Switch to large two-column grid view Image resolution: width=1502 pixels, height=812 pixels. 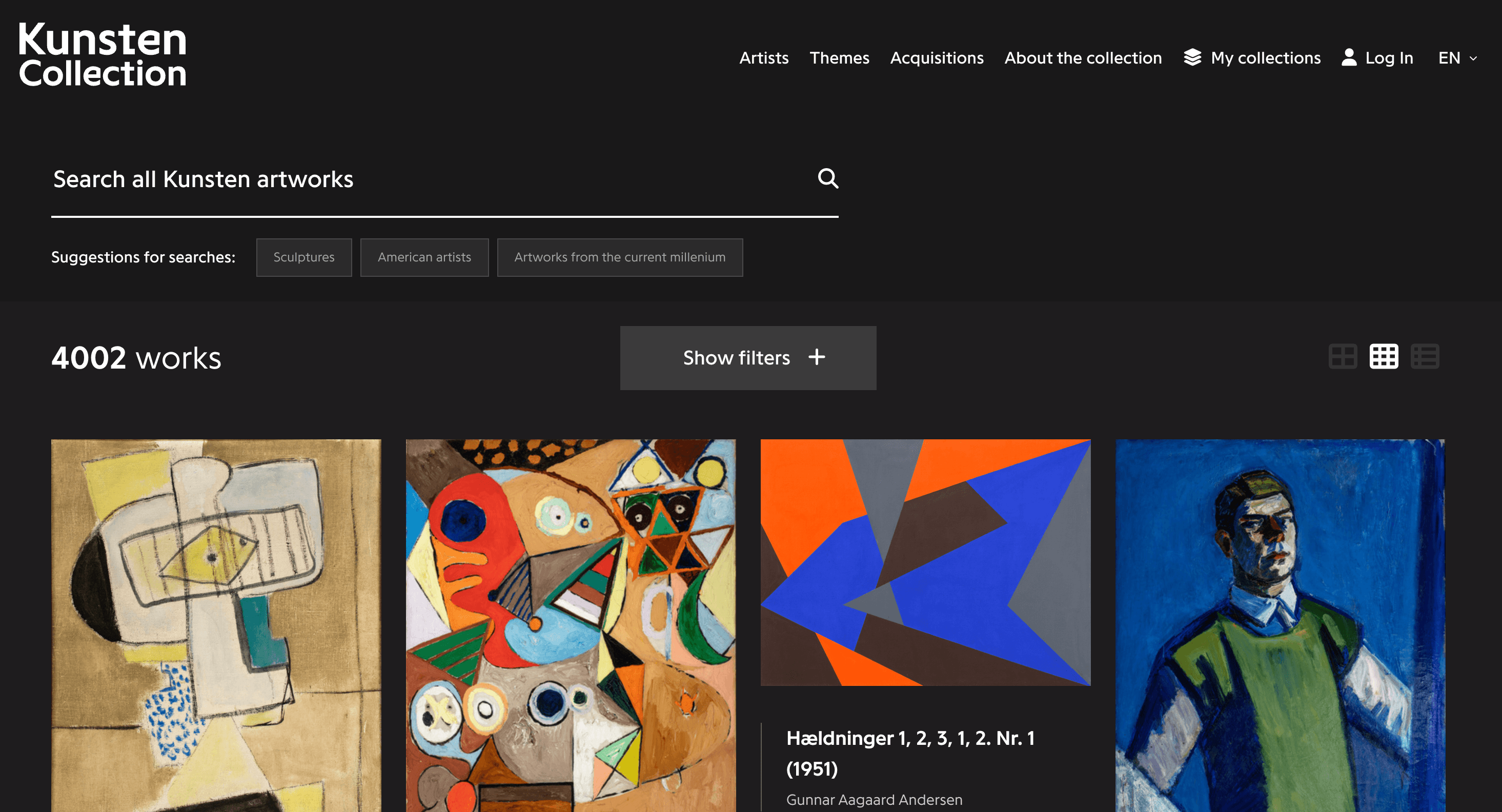coord(1342,357)
